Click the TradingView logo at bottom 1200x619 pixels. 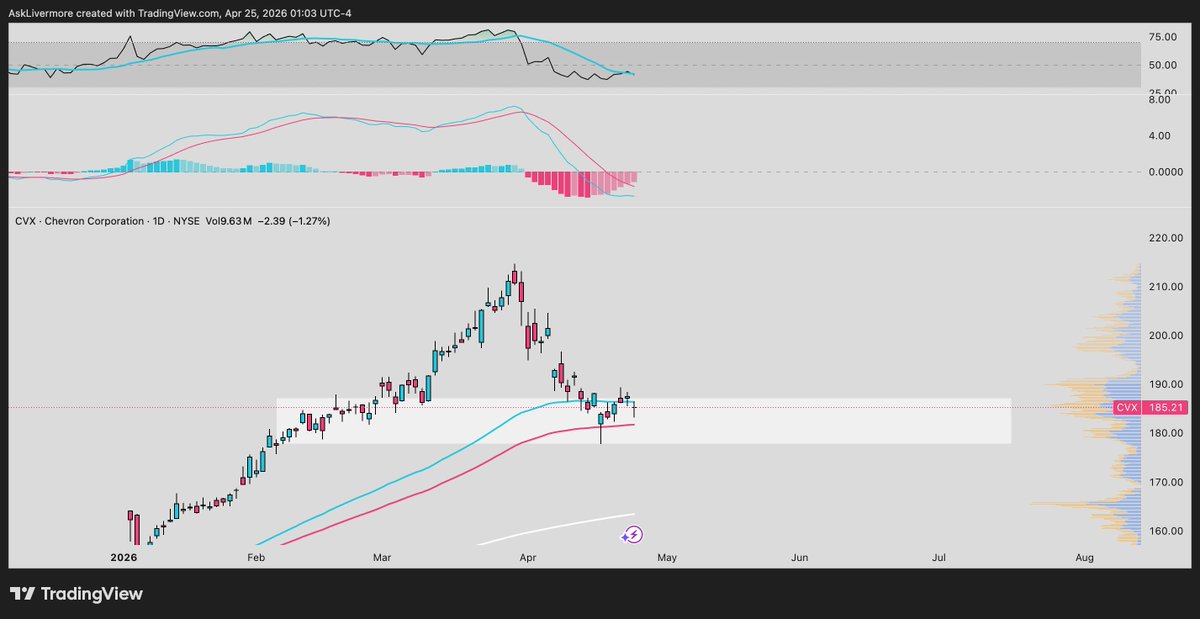(76, 594)
